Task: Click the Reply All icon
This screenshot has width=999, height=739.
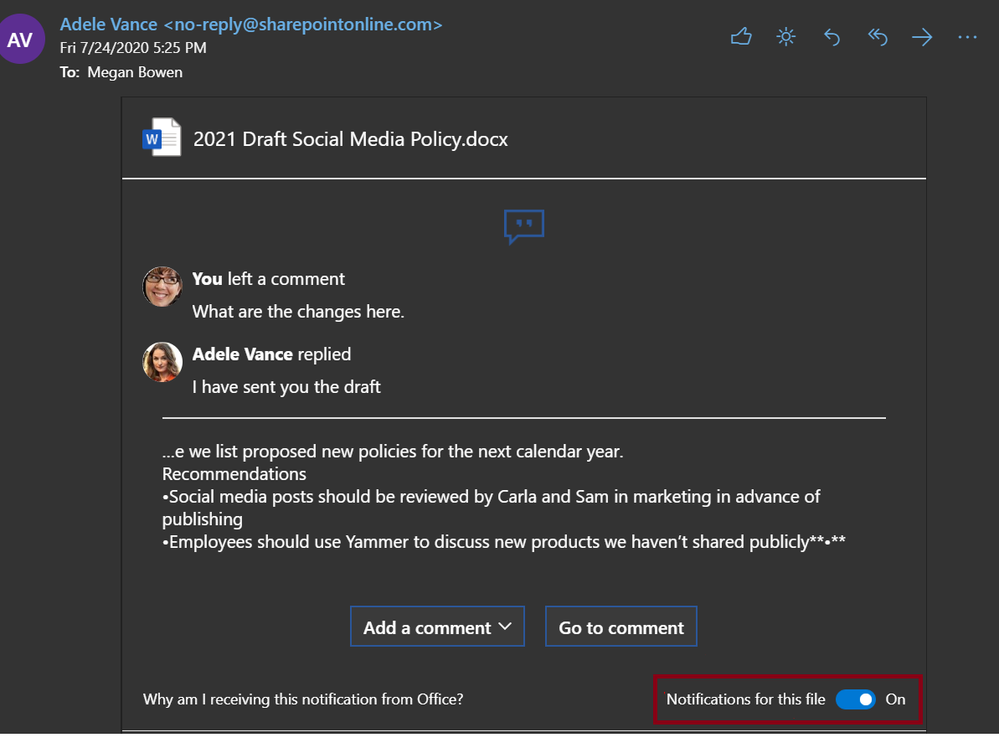Action: pos(877,38)
